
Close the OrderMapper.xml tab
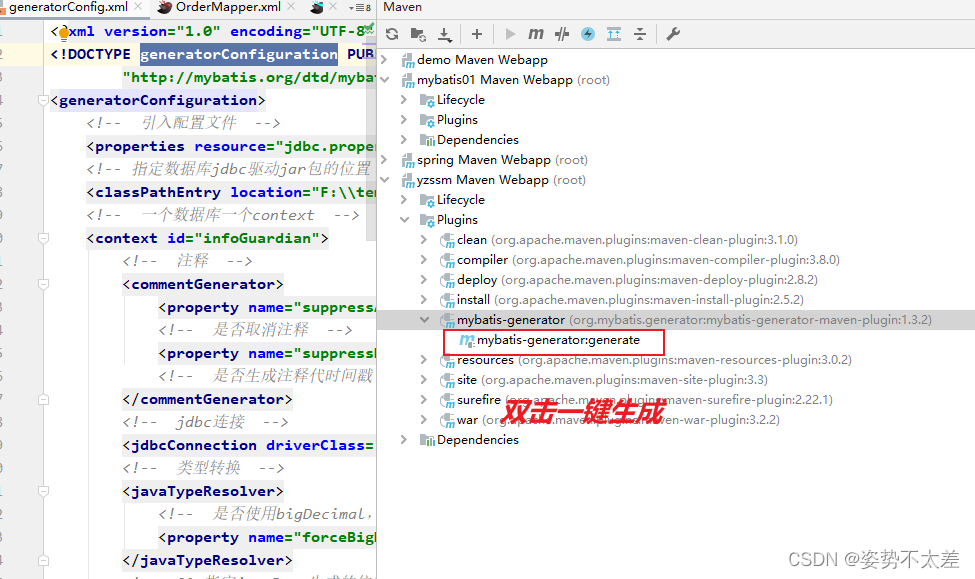click(x=291, y=7)
